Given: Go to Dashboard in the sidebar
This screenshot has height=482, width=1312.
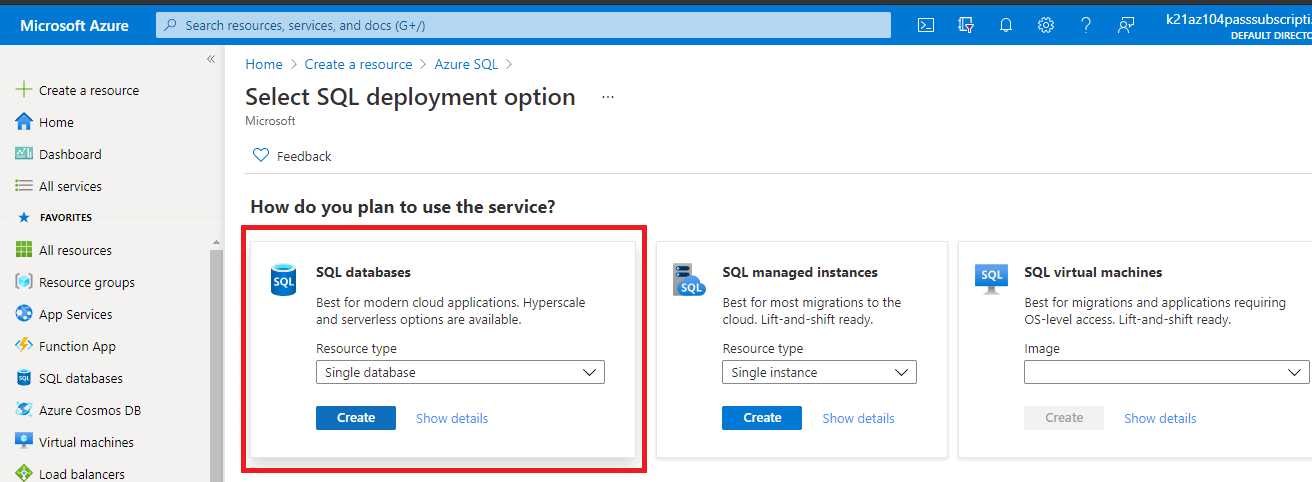Looking at the screenshot, I should click(x=70, y=154).
